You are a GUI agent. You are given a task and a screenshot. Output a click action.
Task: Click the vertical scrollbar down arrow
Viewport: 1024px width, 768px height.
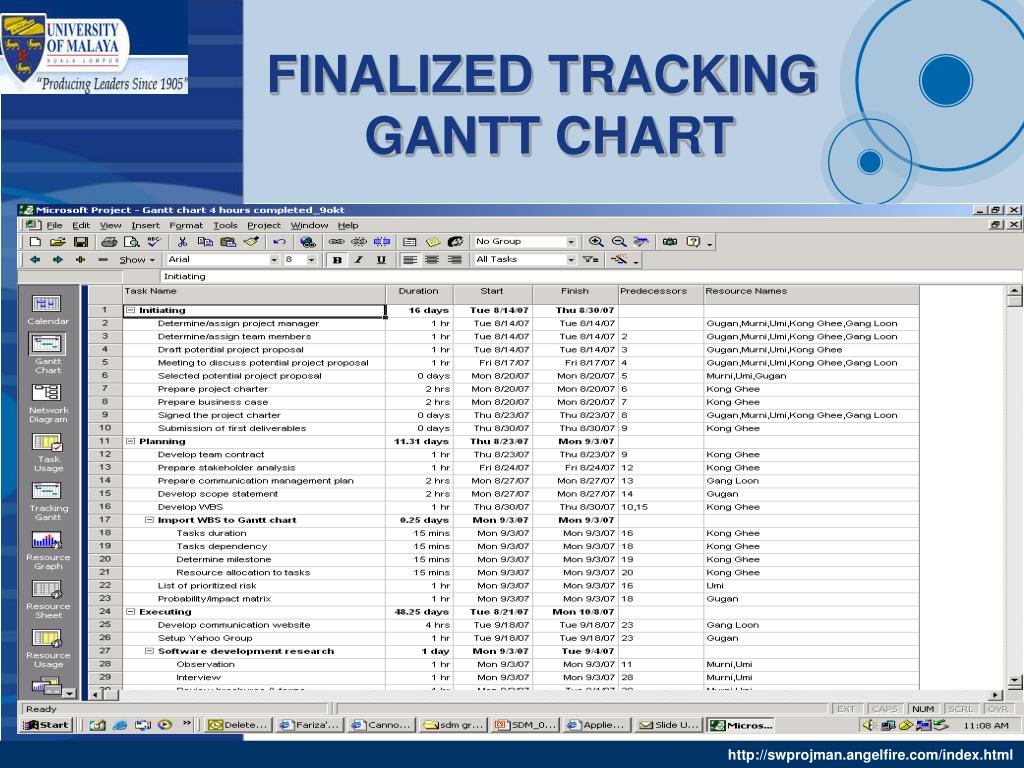point(1014,682)
